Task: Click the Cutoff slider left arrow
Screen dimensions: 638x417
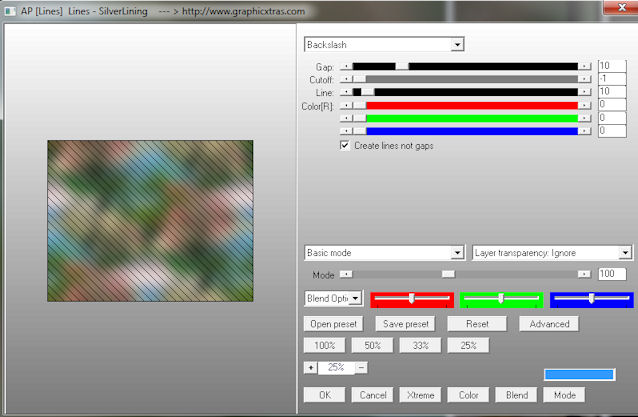Action: [x=346, y=79]
